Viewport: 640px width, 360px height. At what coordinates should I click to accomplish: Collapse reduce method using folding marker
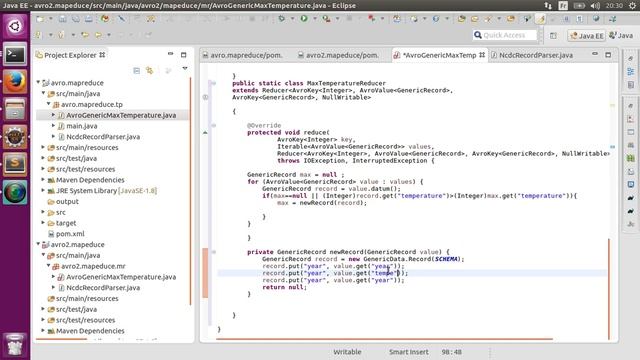pyautogui.click(x=213, y=125)
